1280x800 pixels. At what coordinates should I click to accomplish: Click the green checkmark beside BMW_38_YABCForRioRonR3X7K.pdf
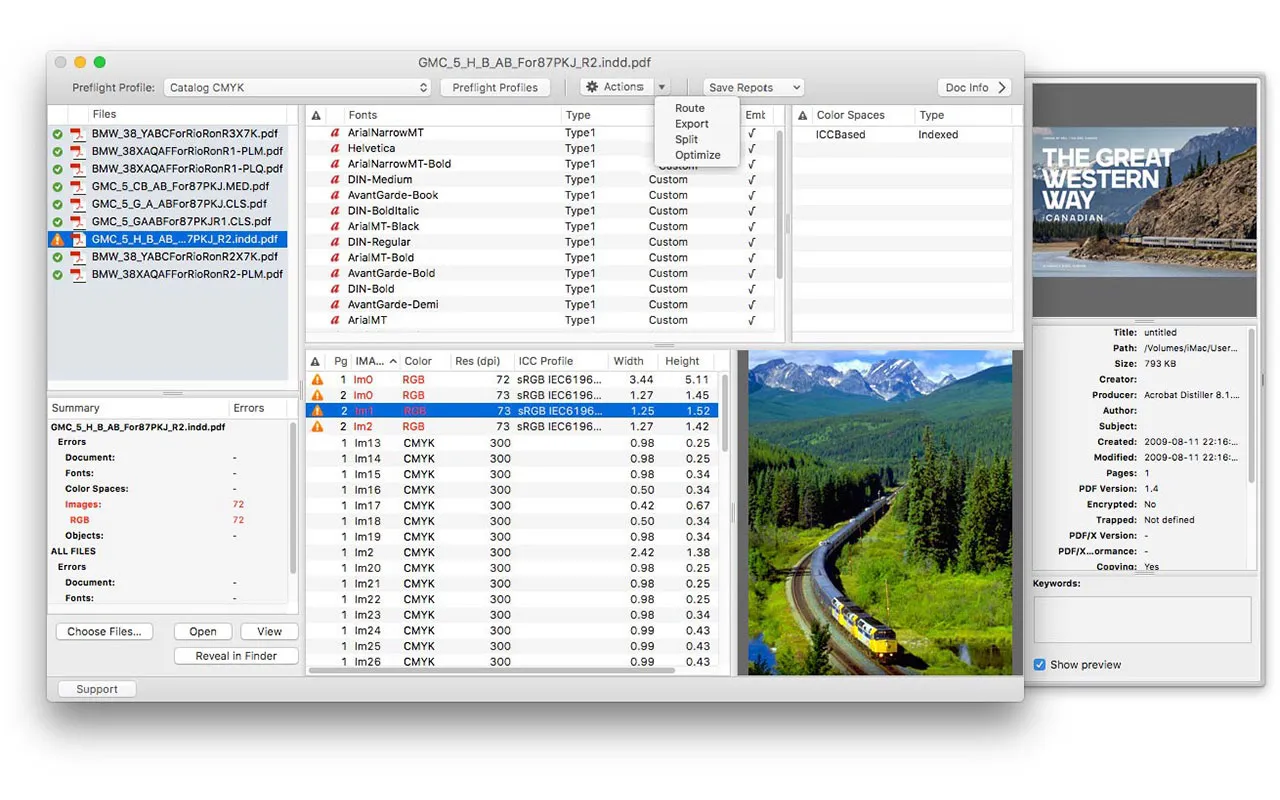coord(58,134)
